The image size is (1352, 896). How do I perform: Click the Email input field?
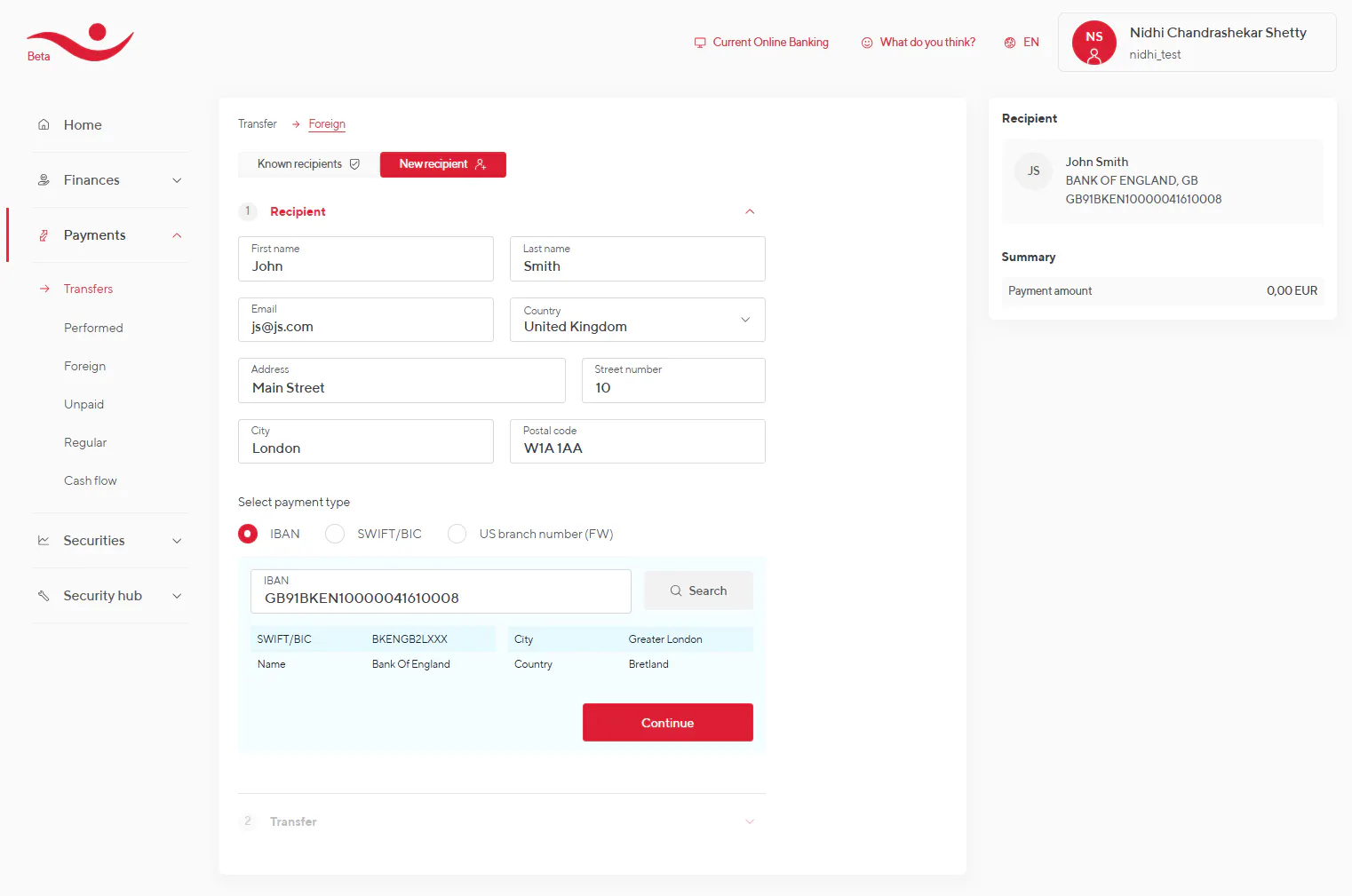(x=366, y=320)
